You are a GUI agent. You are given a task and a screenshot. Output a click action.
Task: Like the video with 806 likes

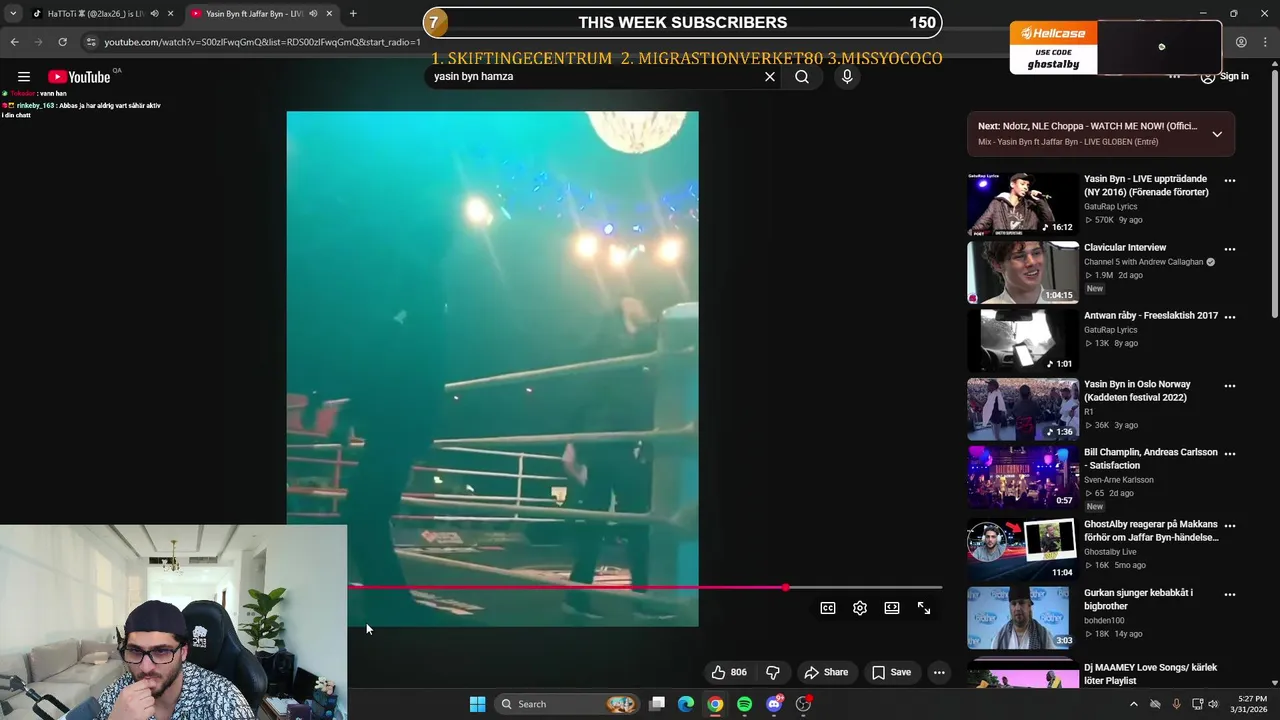click(729, 672)
